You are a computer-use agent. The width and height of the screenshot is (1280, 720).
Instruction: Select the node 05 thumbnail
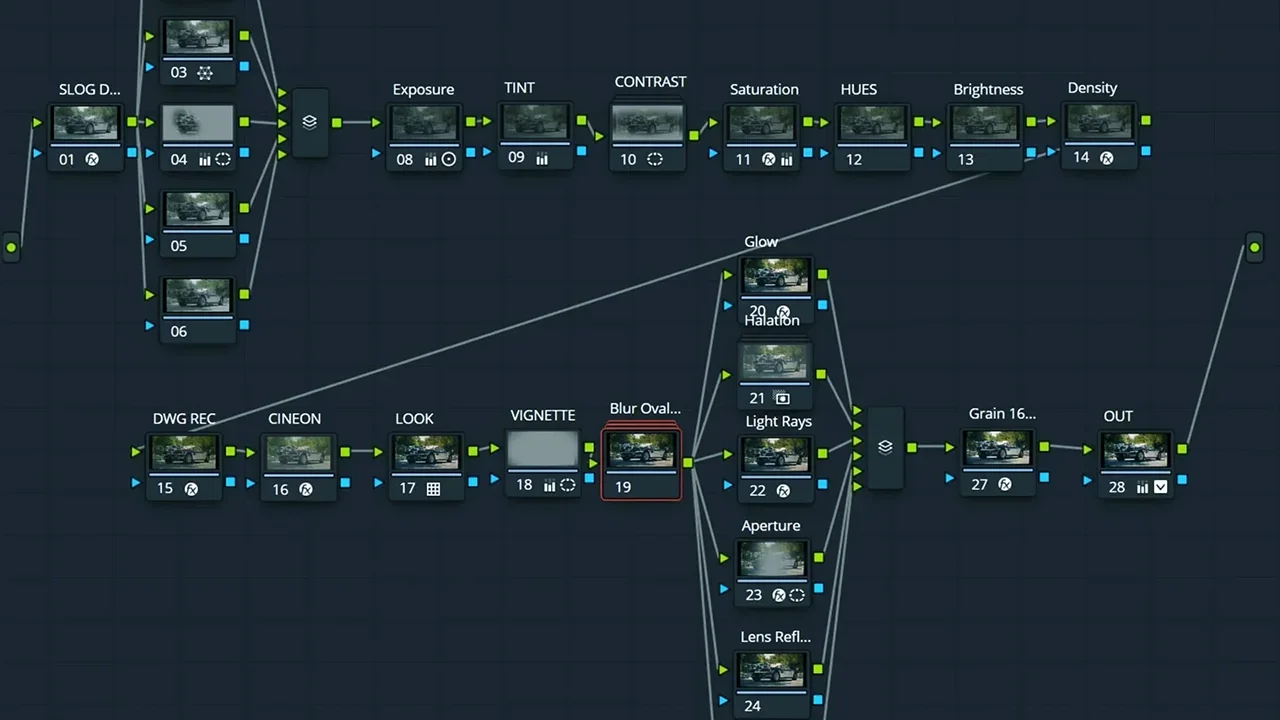point(199,209)
